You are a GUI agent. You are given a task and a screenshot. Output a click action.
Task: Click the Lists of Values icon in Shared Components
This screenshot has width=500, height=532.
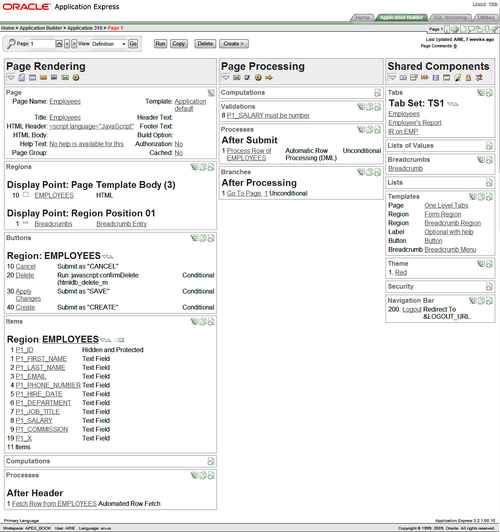coord(414,78)
